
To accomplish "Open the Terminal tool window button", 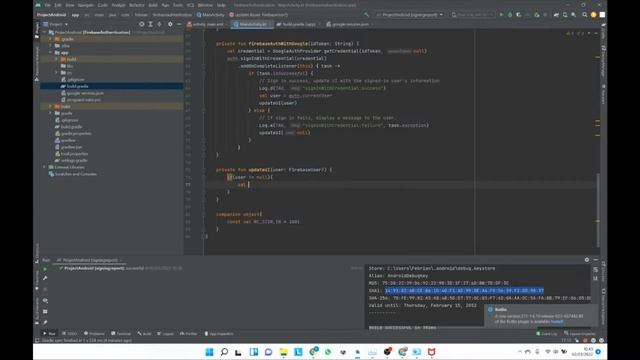I will click(x=121, y=333).
